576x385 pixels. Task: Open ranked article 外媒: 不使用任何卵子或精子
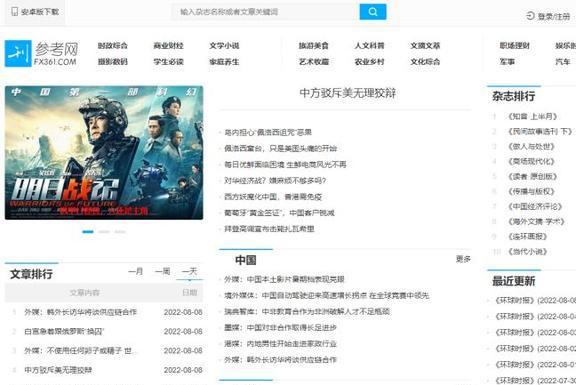pos(79,350)
